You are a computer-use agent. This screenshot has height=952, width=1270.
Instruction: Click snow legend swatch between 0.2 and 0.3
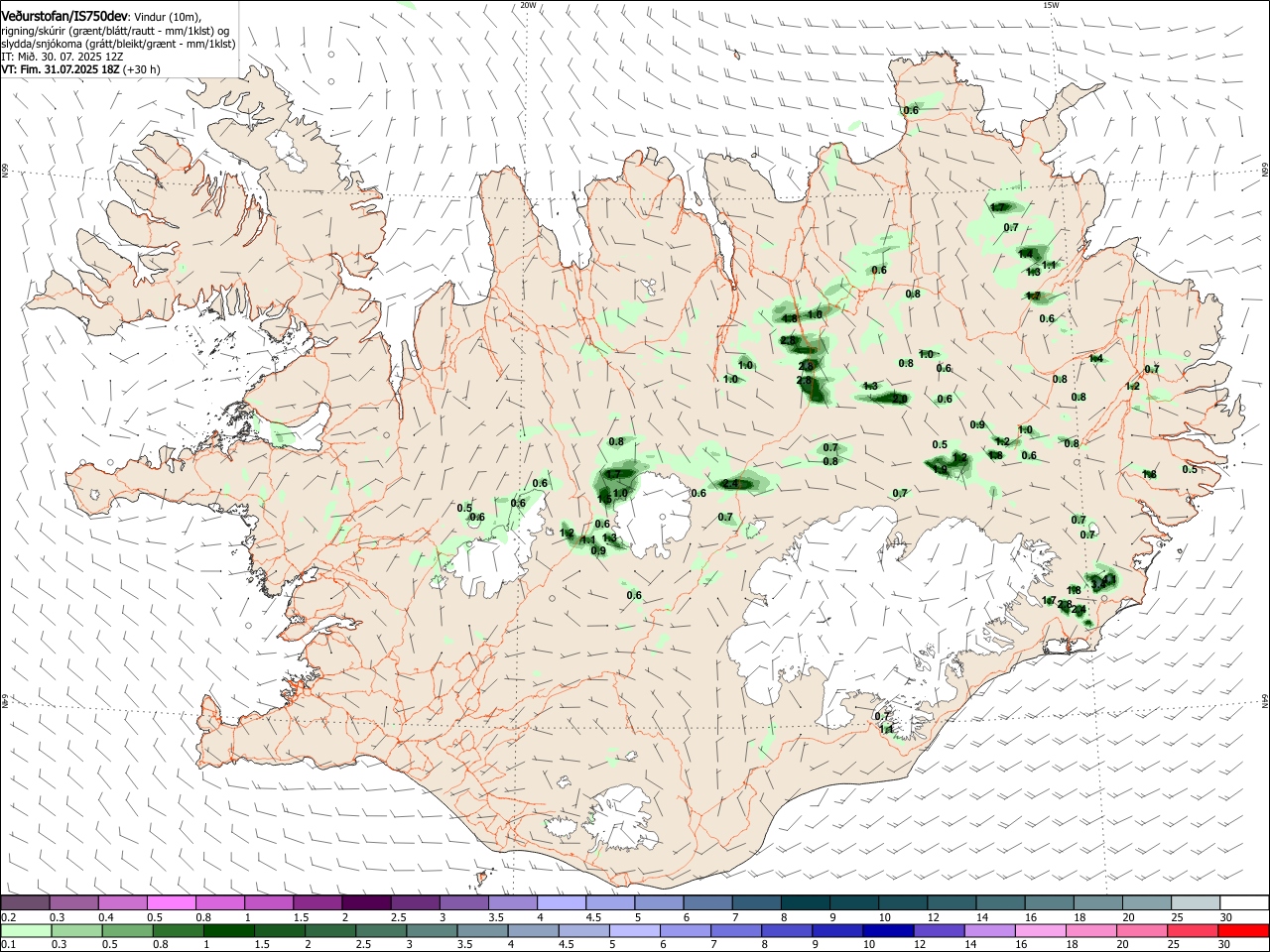click(x=25, y=903)
